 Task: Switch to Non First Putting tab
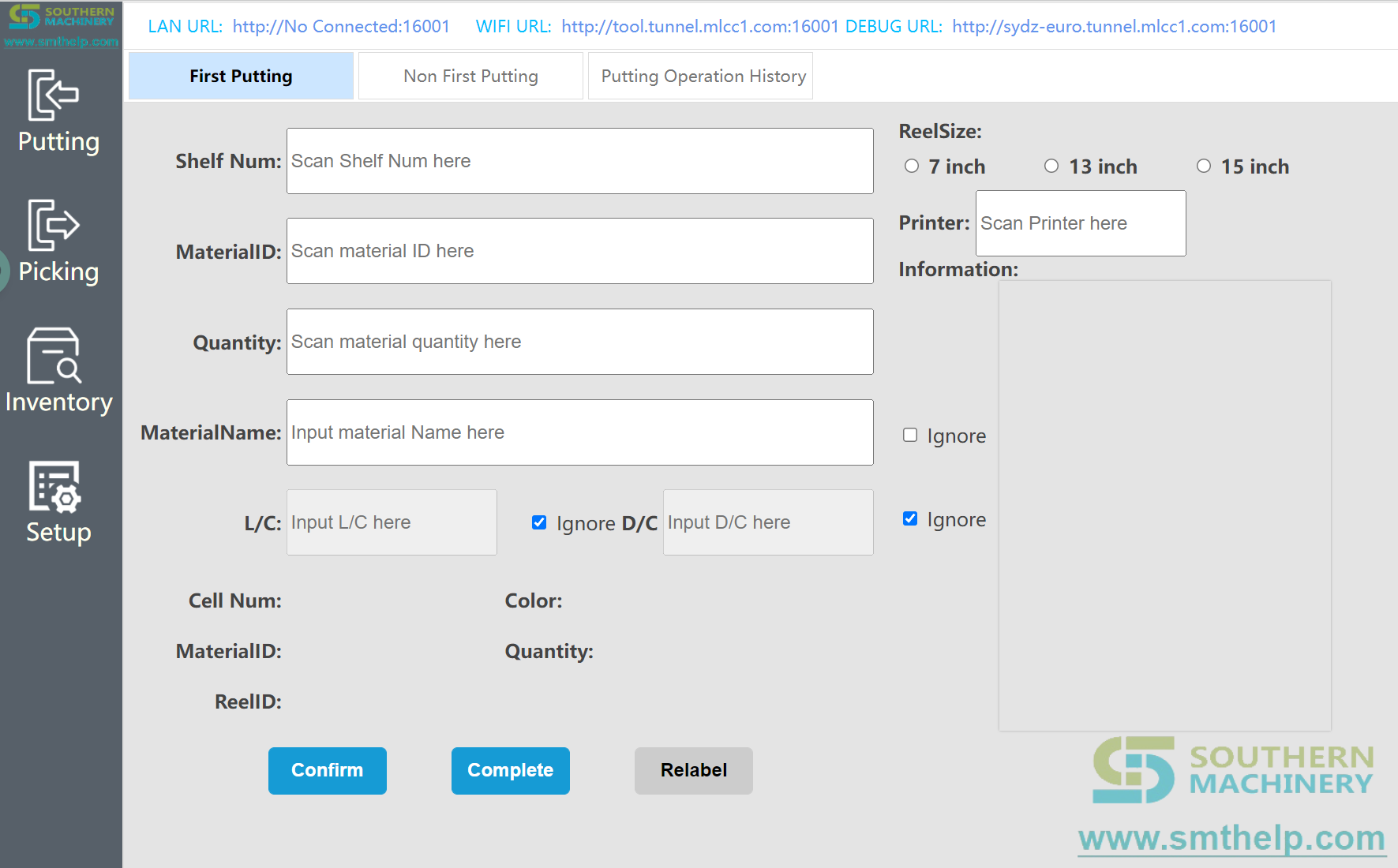tap(470, 77)
